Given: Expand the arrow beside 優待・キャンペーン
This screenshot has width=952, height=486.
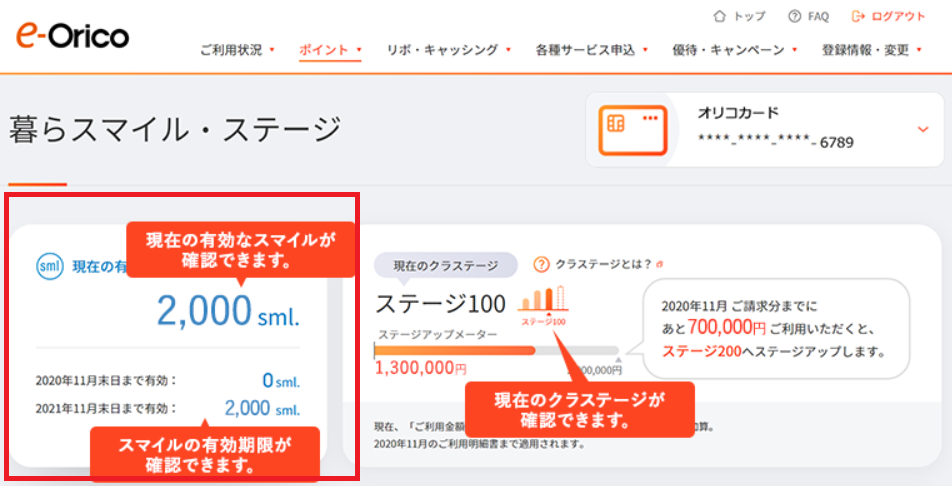Looking at the screenshot, I should [x=794, y=50].
